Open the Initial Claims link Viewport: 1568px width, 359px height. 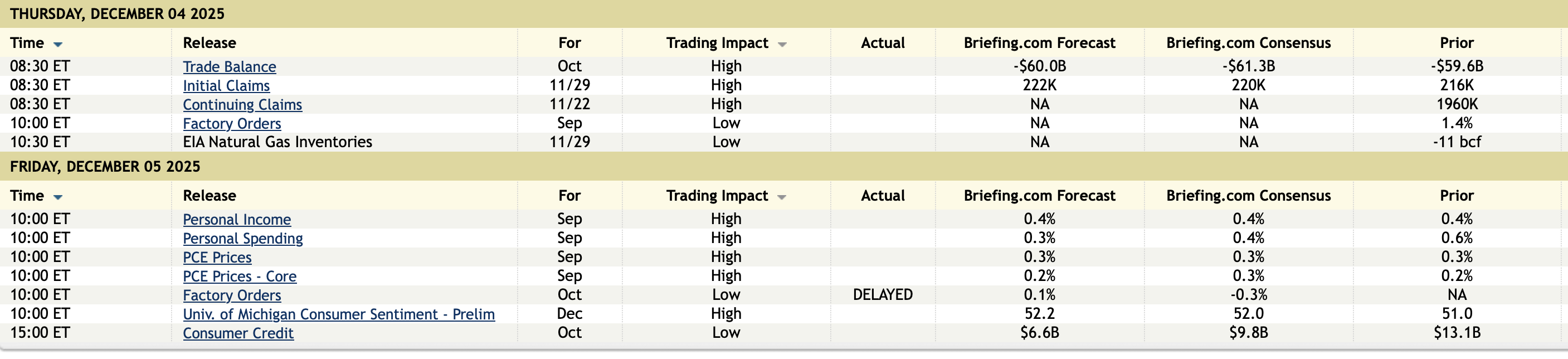click(x=226, y=86)
